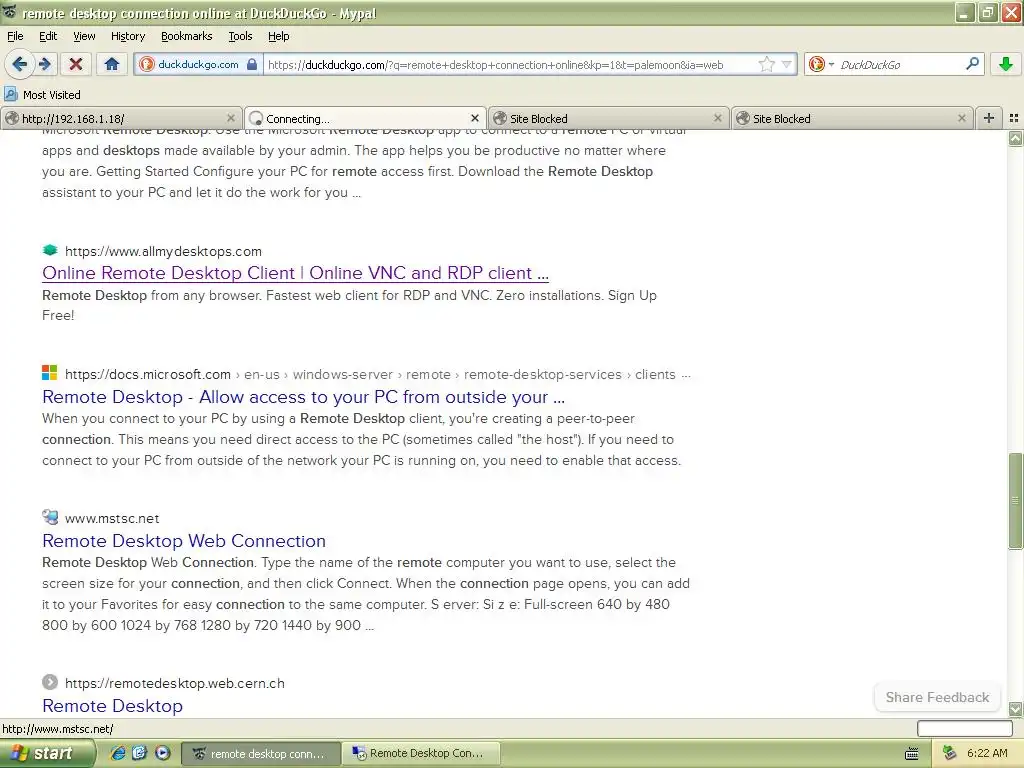Screen dimensions: 1024x768
Task: Stop page loading with red X button
Action: (x=76, y=64)
